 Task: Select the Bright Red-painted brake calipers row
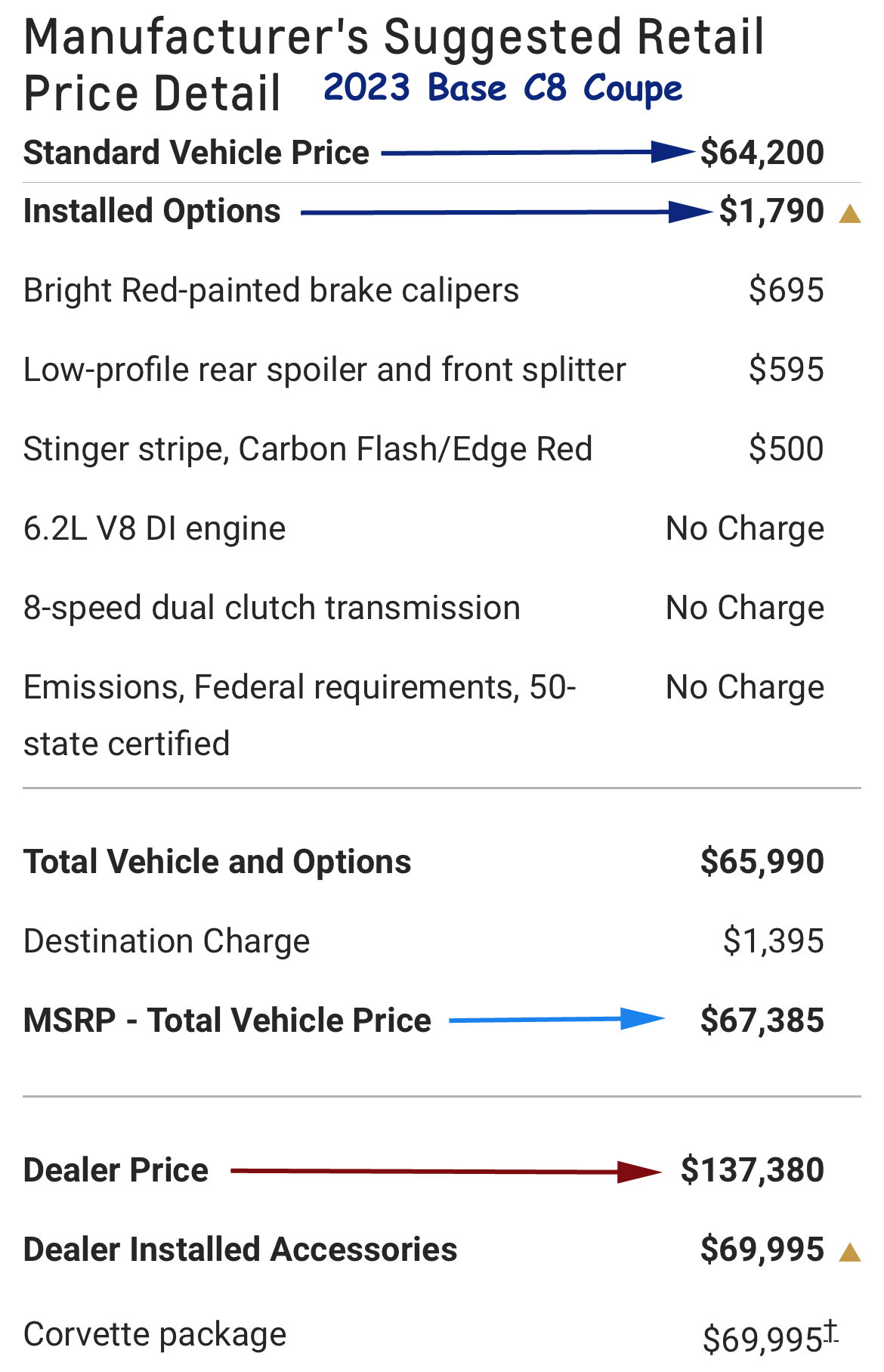(270, 290)
